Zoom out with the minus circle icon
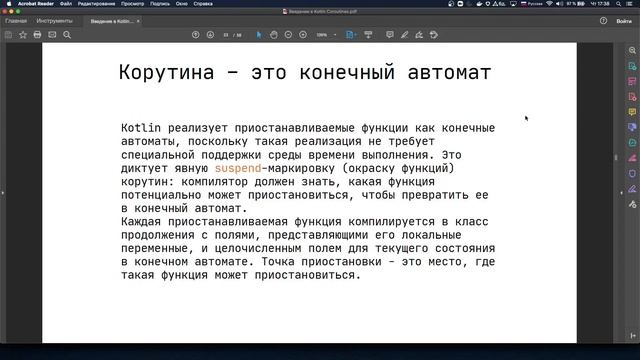Viewport: 640px width, 360px height. click(288, 35)
